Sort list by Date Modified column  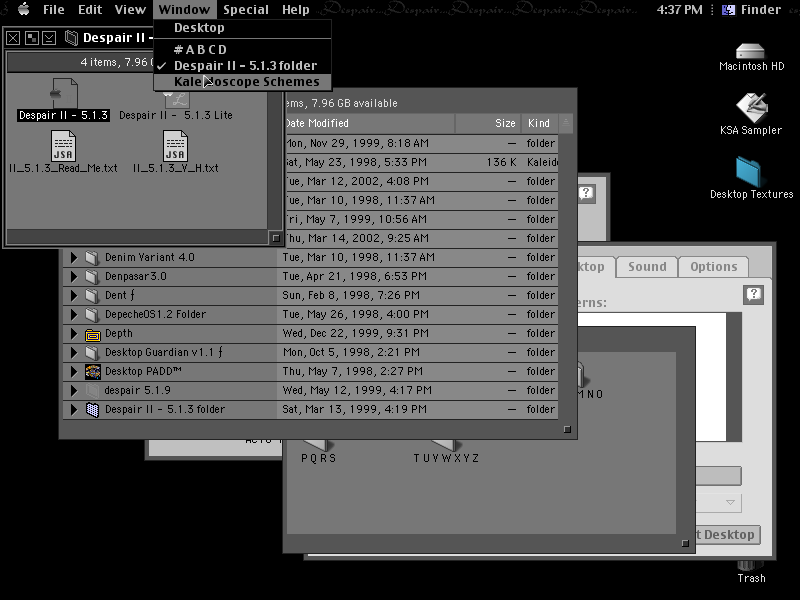pyautogui.click(x=368, y=123)
